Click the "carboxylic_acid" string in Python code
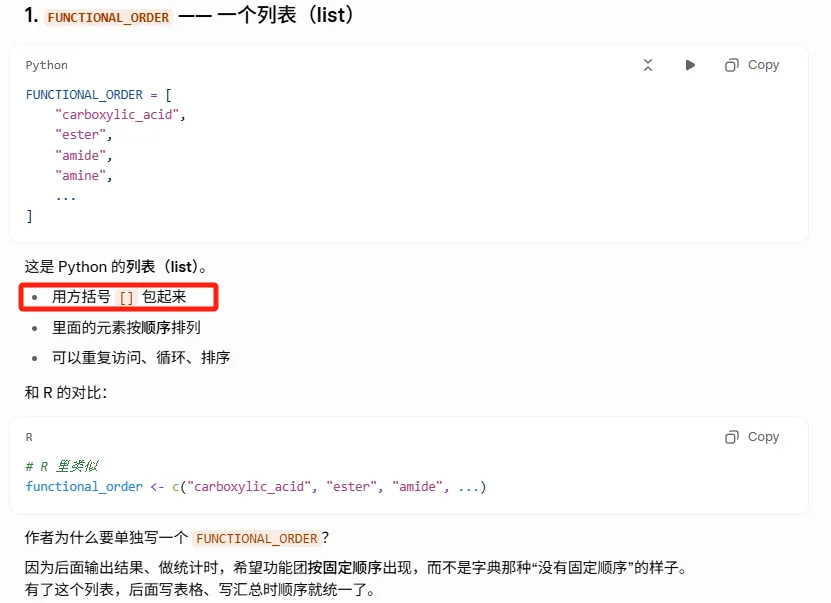 (117, 114)
